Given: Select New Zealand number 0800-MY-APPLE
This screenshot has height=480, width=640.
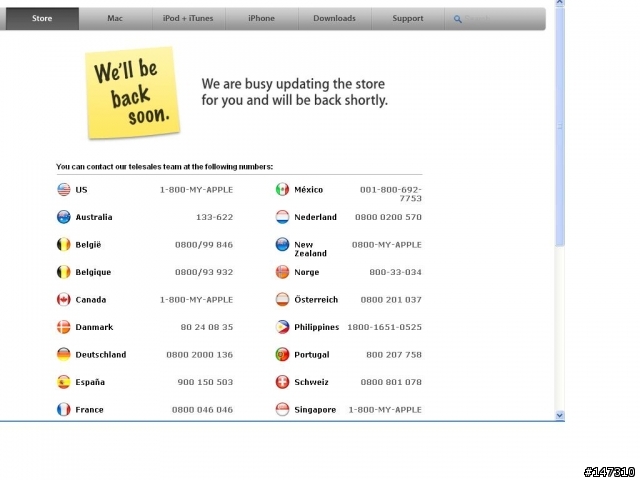Looking at the screenshot, I should [387, 245].
